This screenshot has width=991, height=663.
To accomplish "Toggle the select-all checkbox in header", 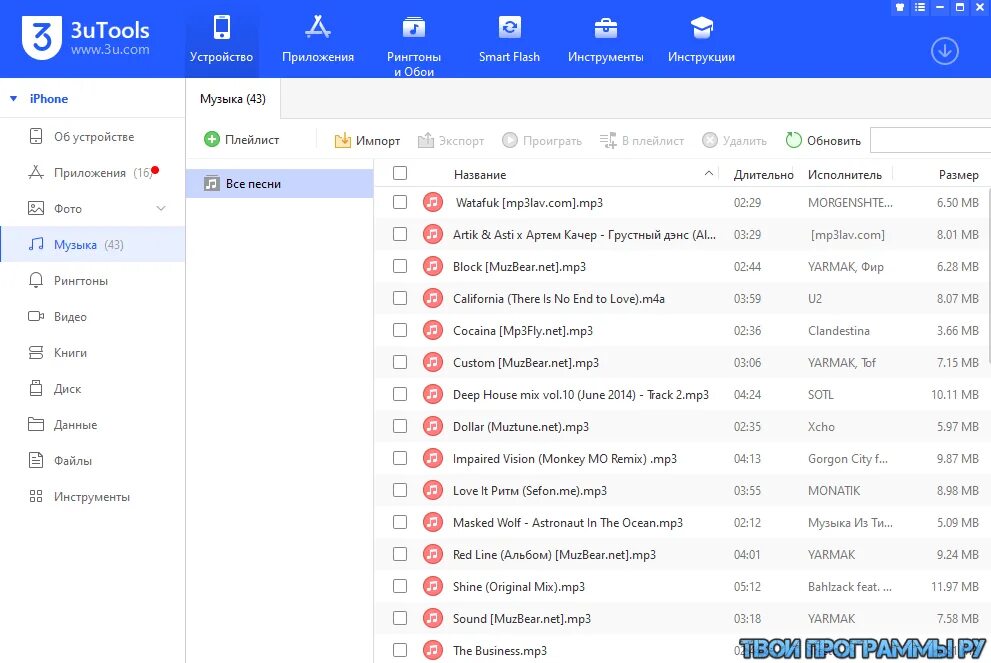I will click(400, 173).
